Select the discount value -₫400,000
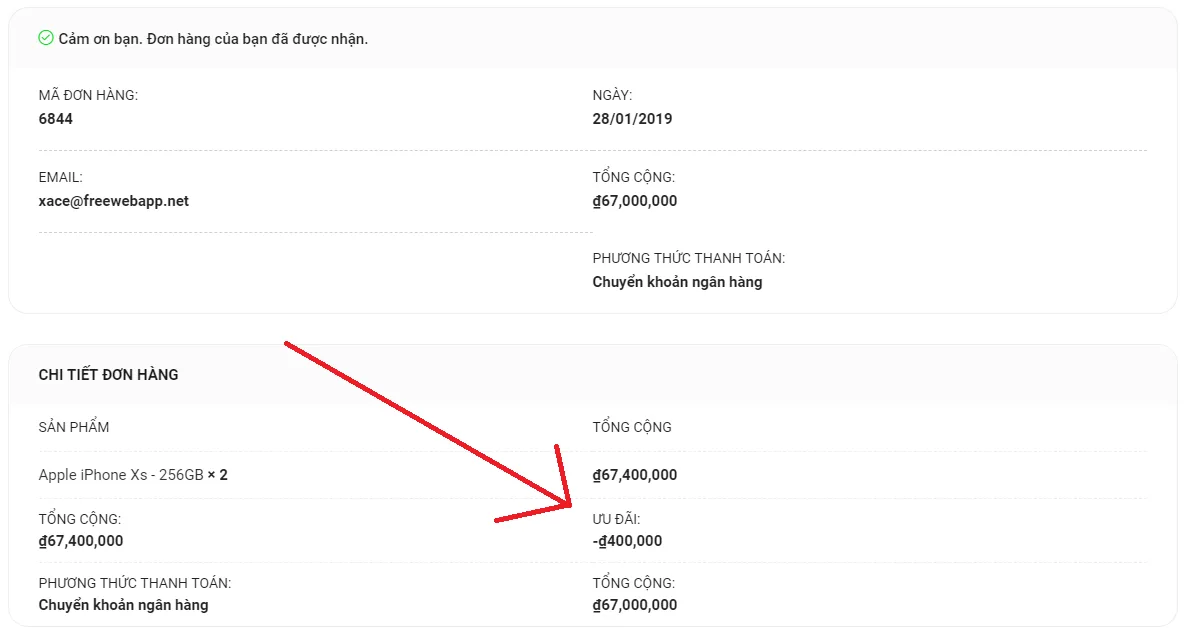 [627, 541]
